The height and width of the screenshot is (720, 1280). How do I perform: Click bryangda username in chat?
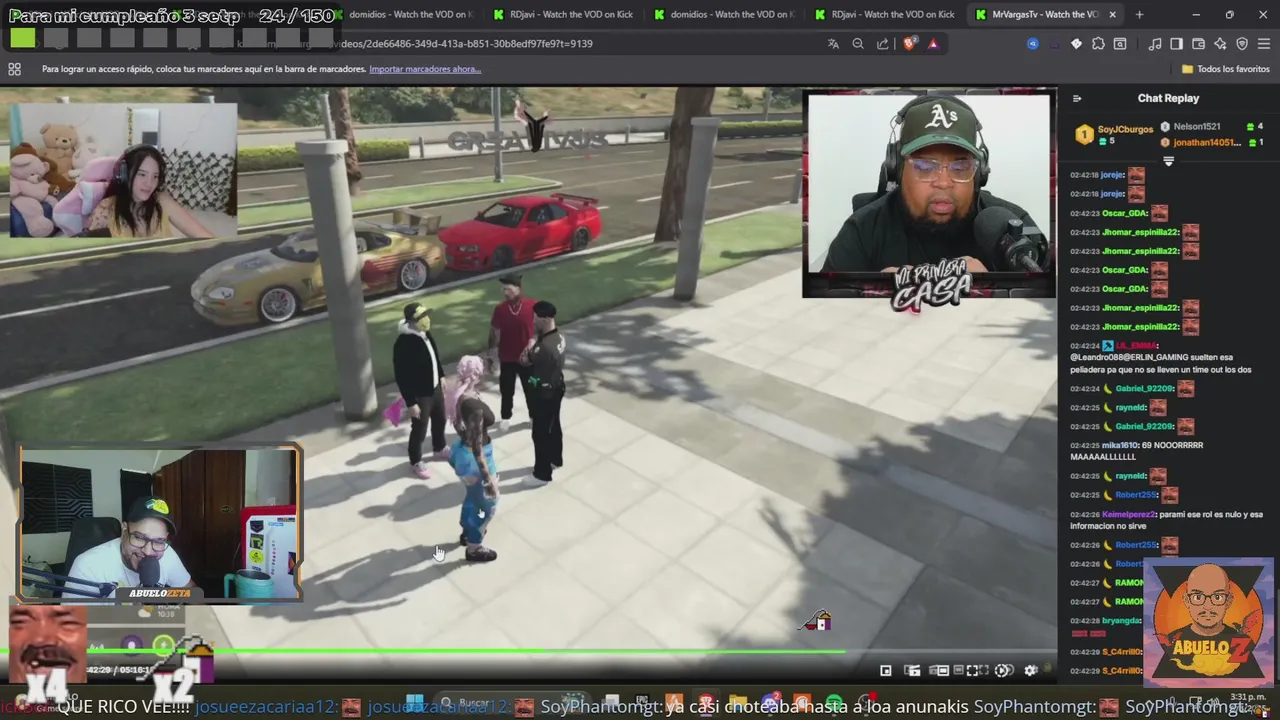click(1120, 620)
